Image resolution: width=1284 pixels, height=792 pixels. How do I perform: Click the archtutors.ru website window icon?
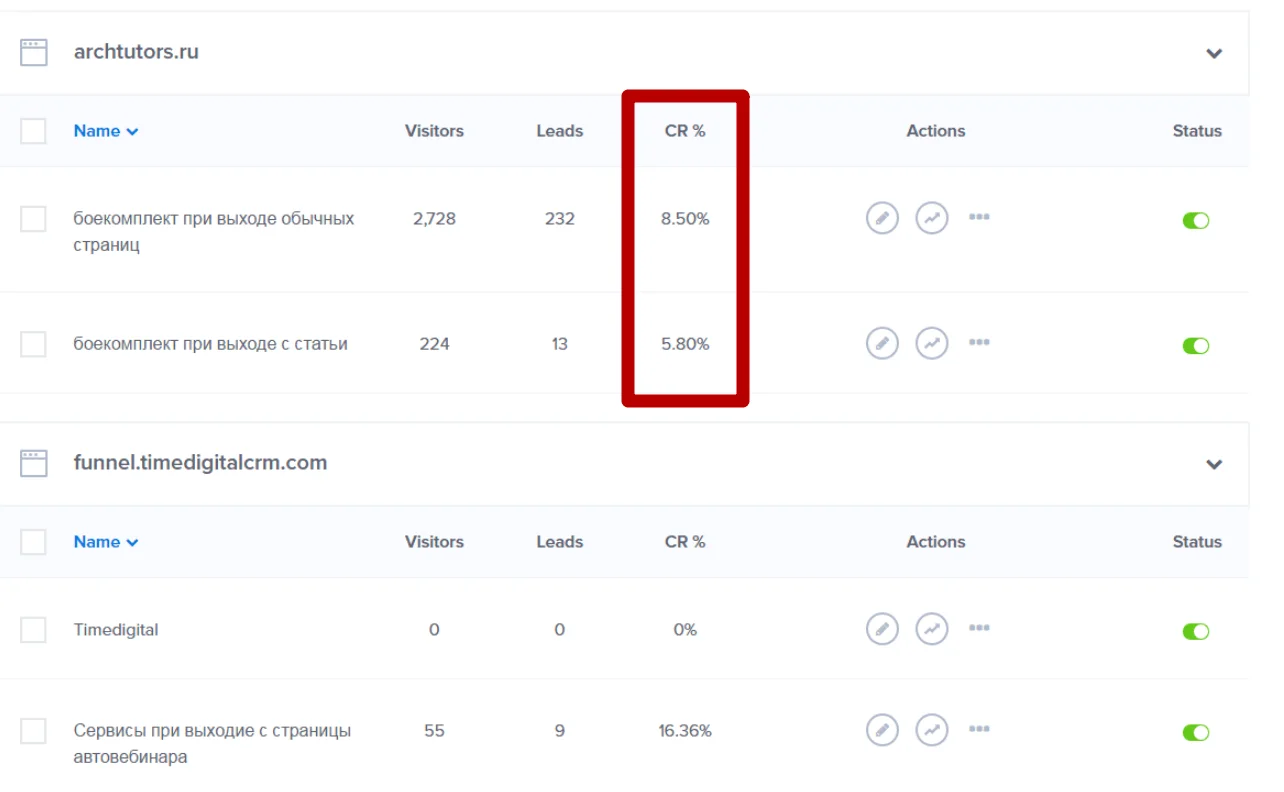[34, 52]
